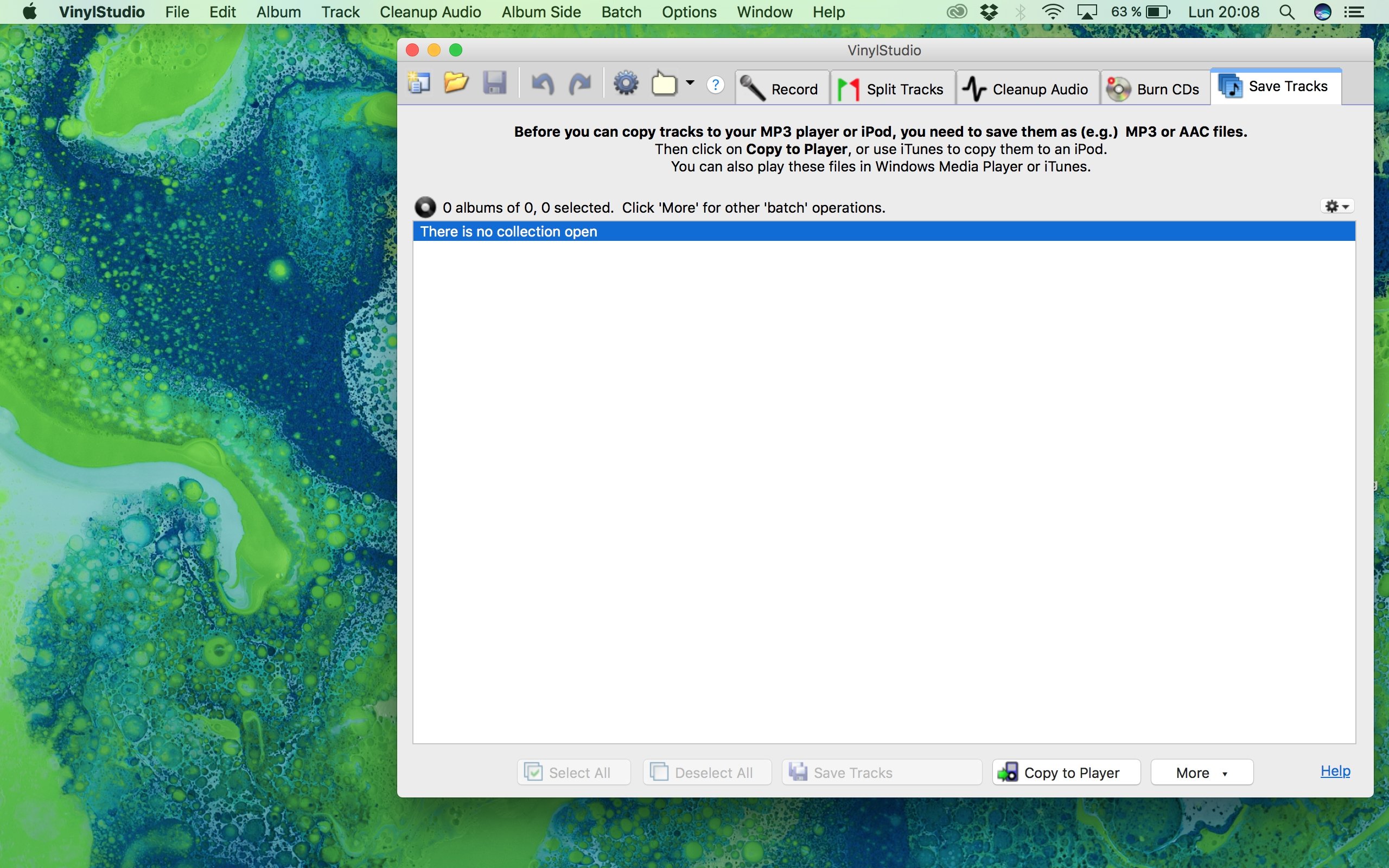This screenshot has height=868, width=1389.
Task: Open the Album menu in menu bar
Action: [277, 12]
